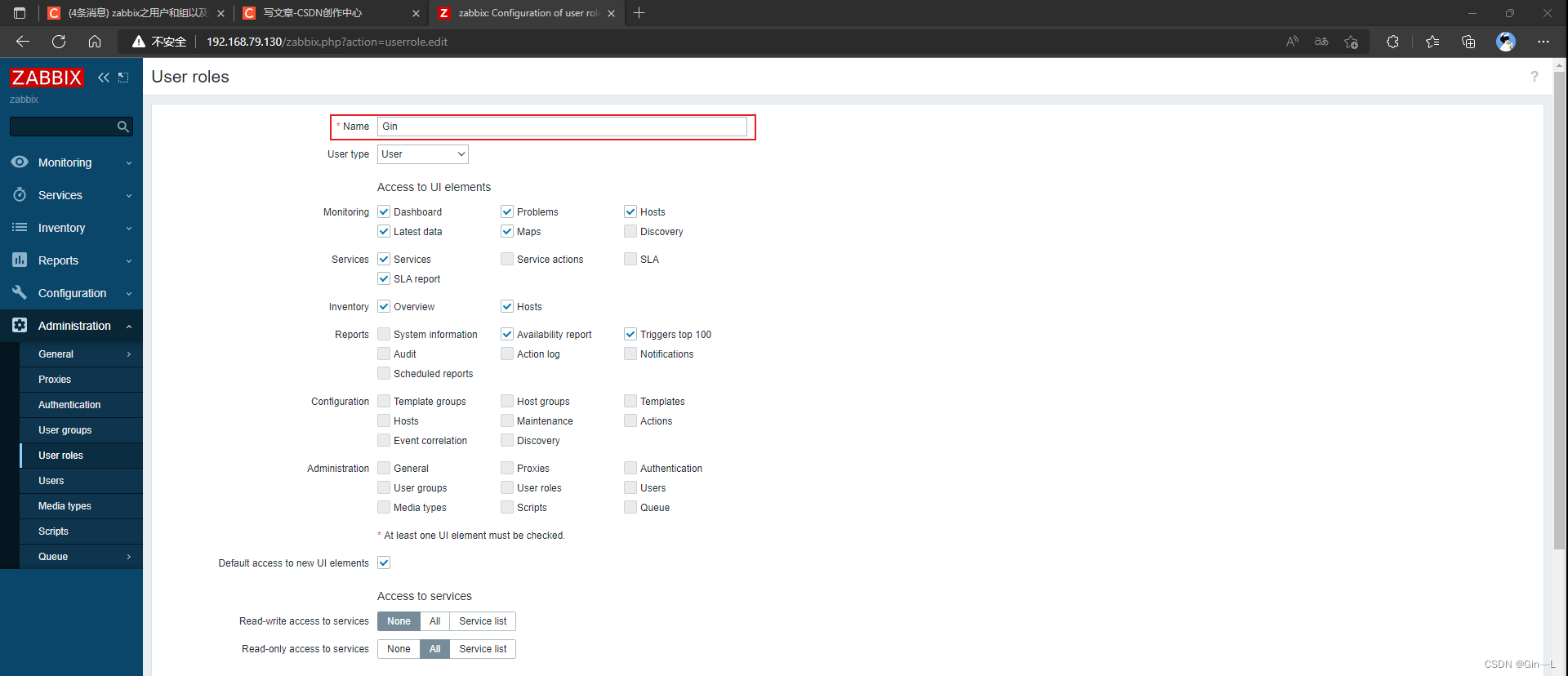1568x676 pixels.
Task: Click the Inventory list icon
Action: (20, 227)
